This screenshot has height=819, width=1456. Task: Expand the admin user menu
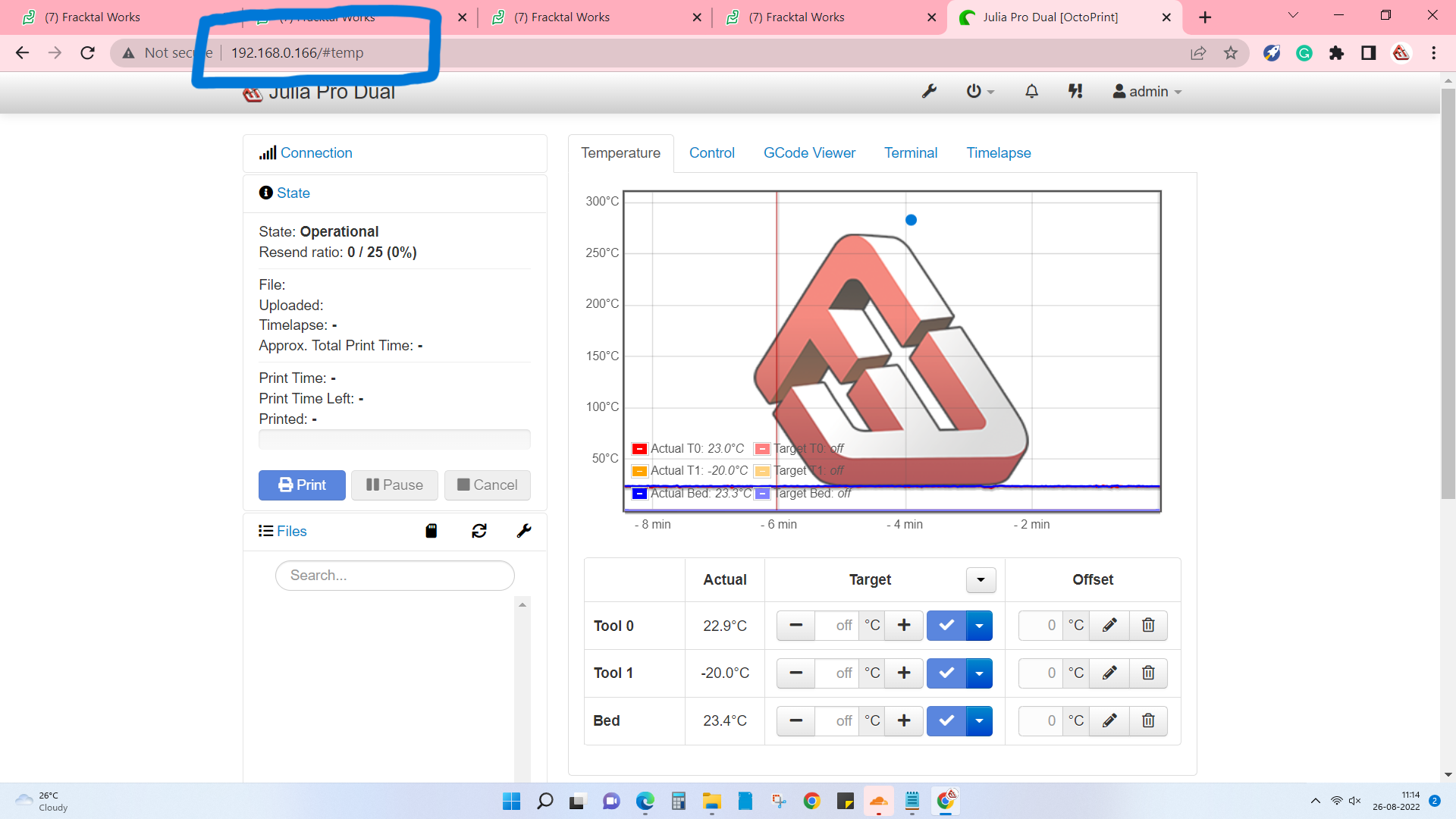pos(1147,92)
